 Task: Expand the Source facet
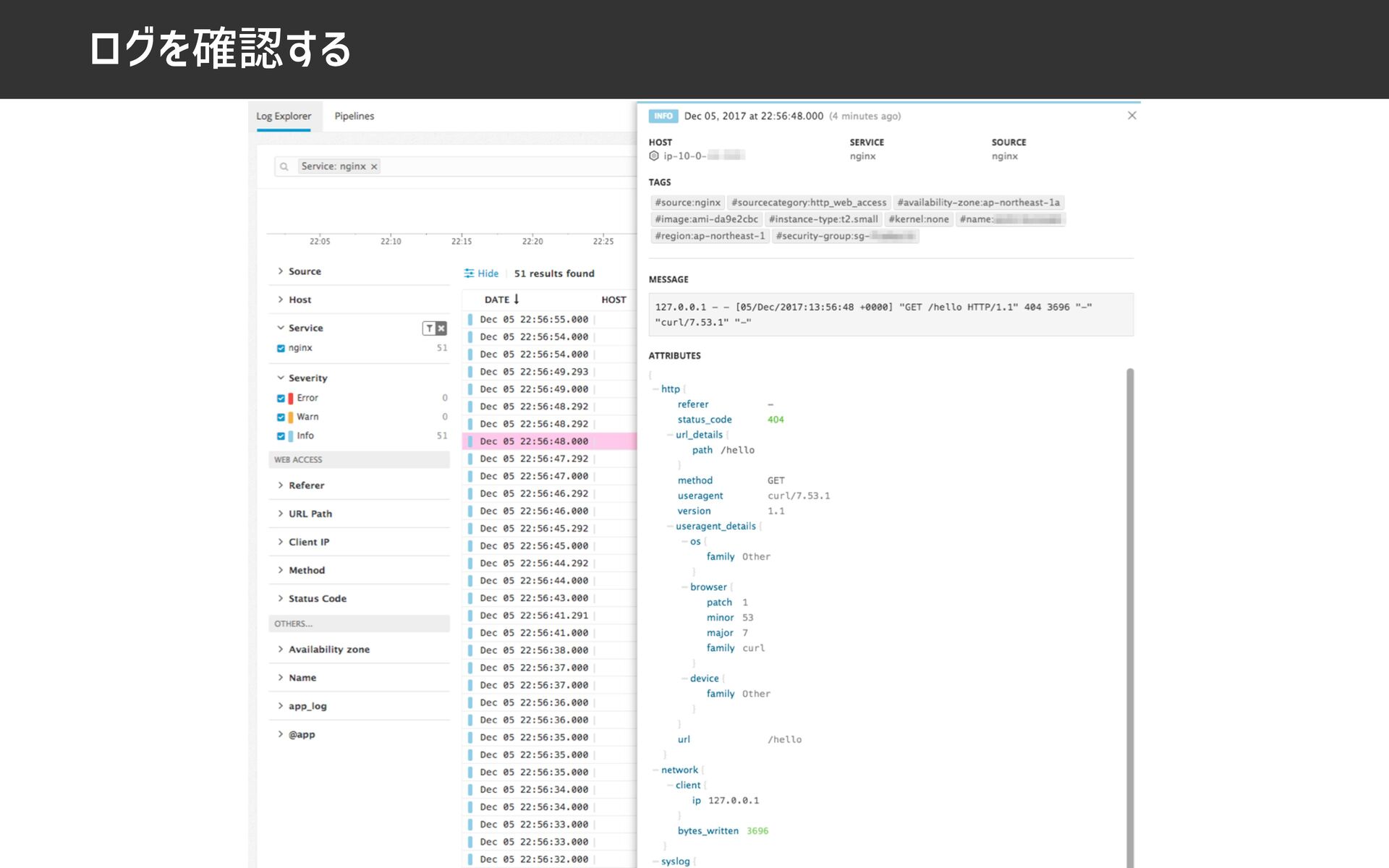[304, 271]
